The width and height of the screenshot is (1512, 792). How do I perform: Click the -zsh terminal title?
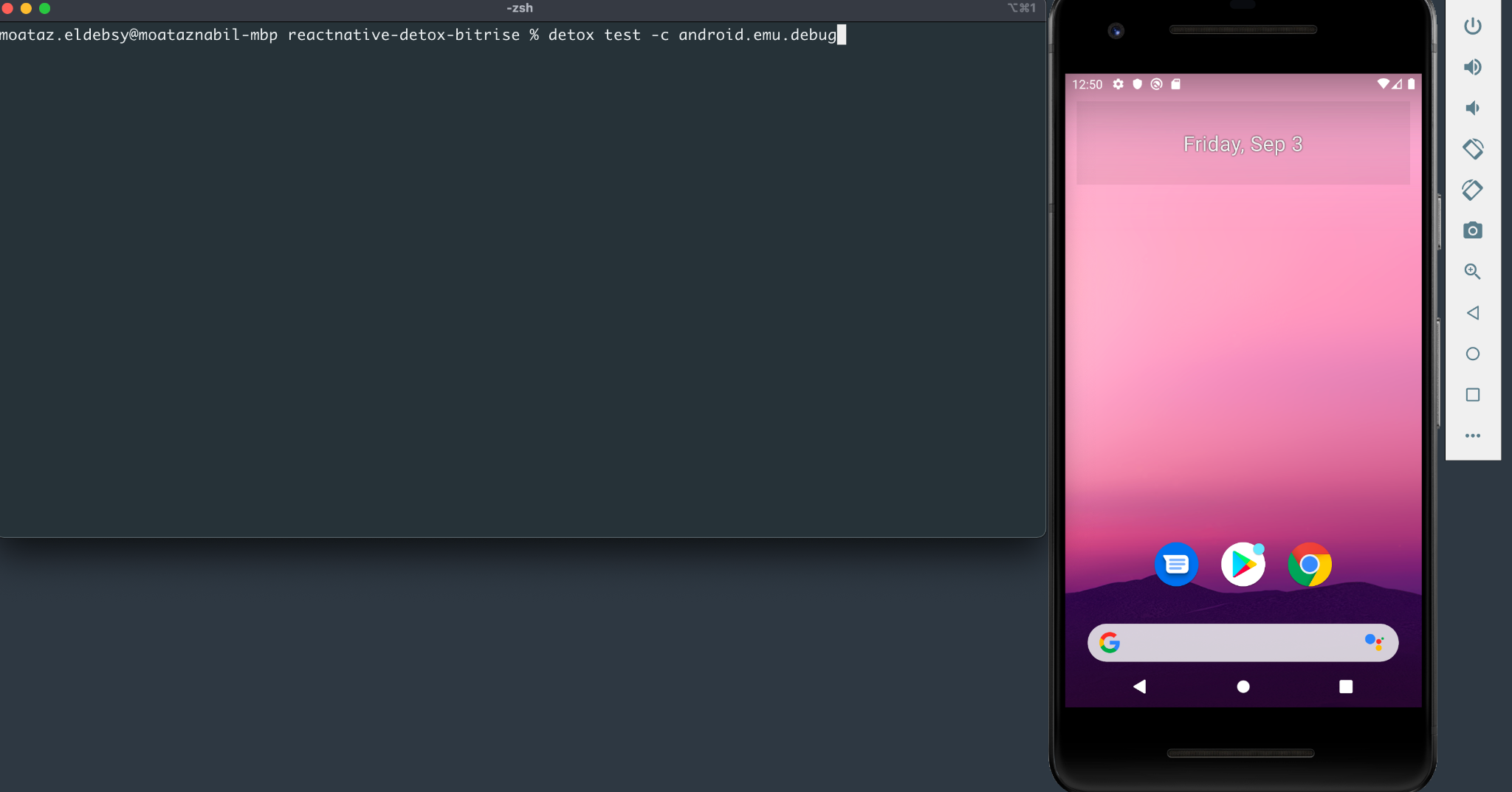519,8
